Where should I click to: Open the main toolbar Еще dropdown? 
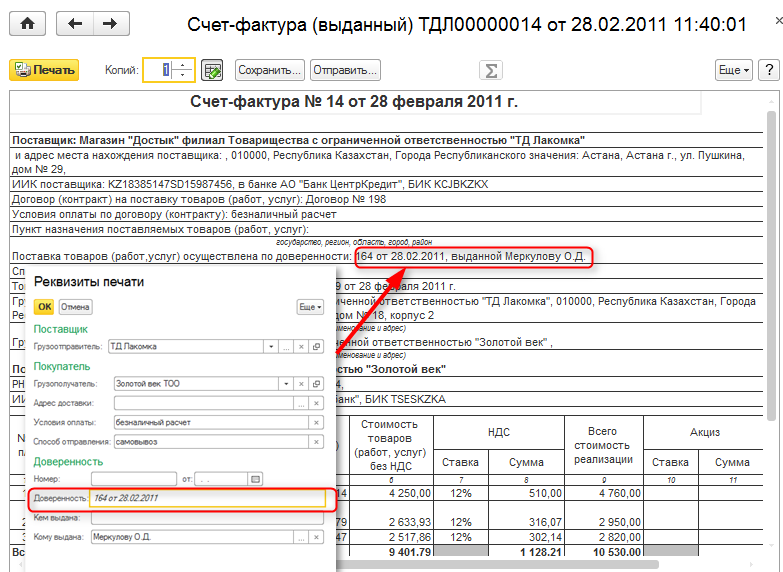734,70
